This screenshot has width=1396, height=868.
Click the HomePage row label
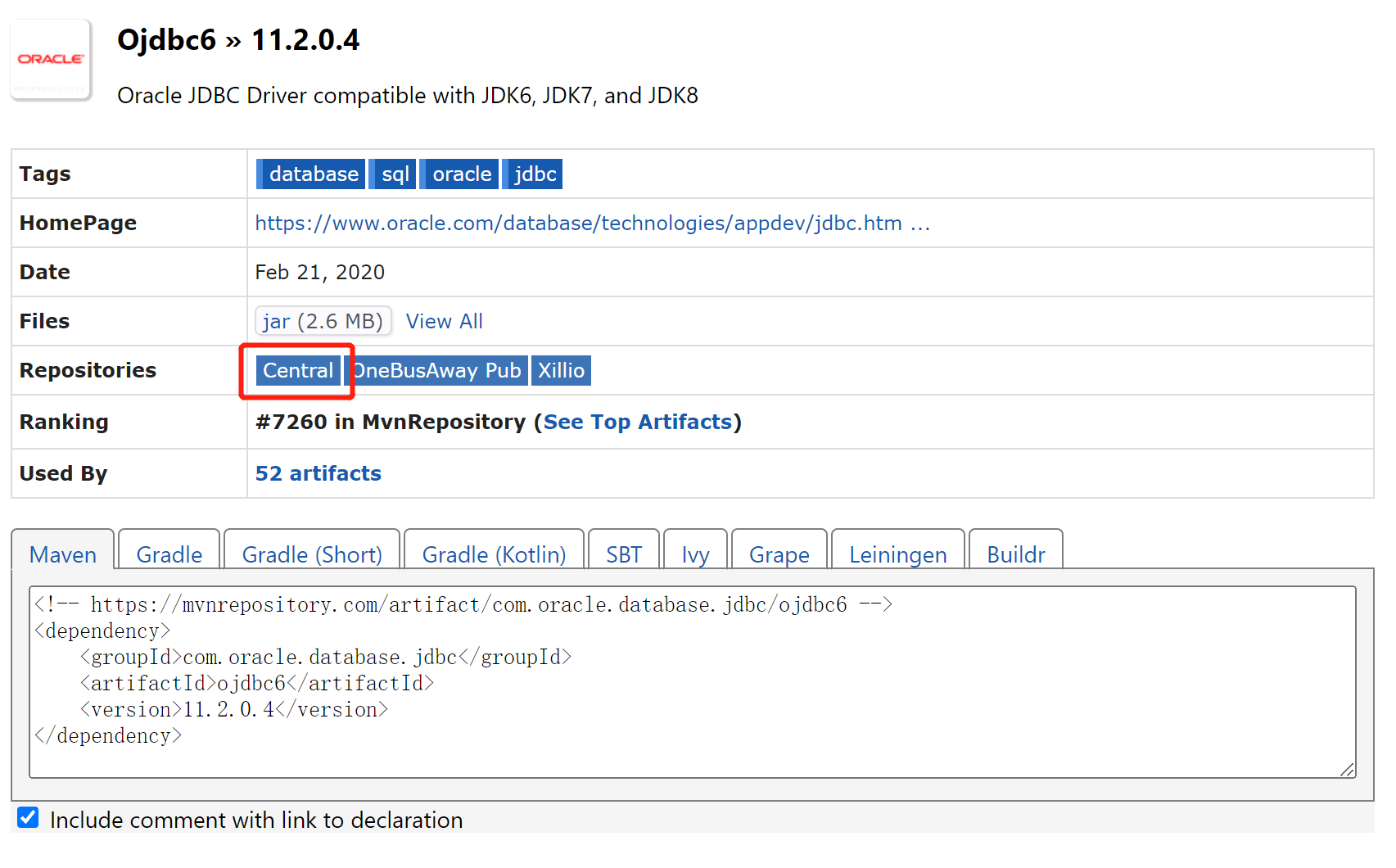click(x=78, y=223)
